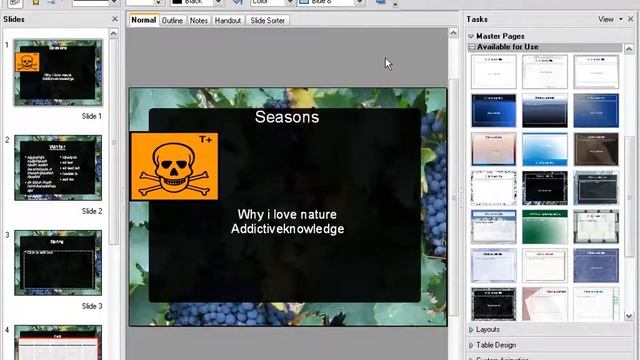Switch to the Slide Sorter tab
This screenshot has height=360, width=640.
pos(267,20)
